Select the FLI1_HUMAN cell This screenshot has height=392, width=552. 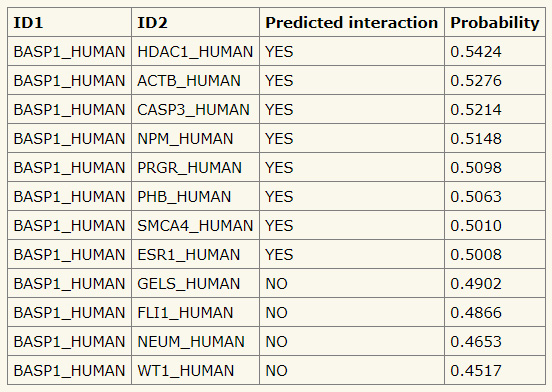195,312
